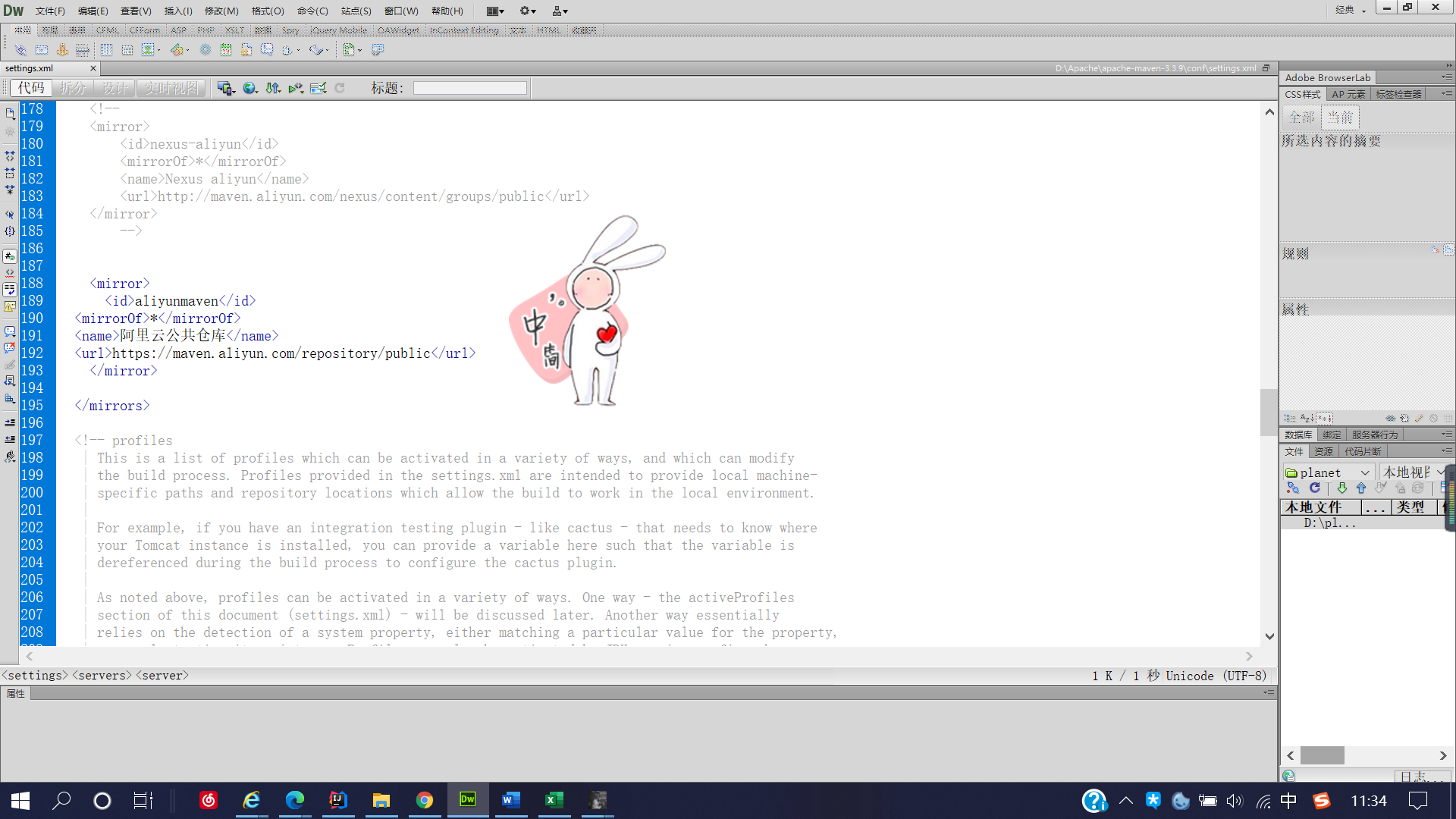Open preview in browser globe icon

pyautogui.click(x=250, y=88)
